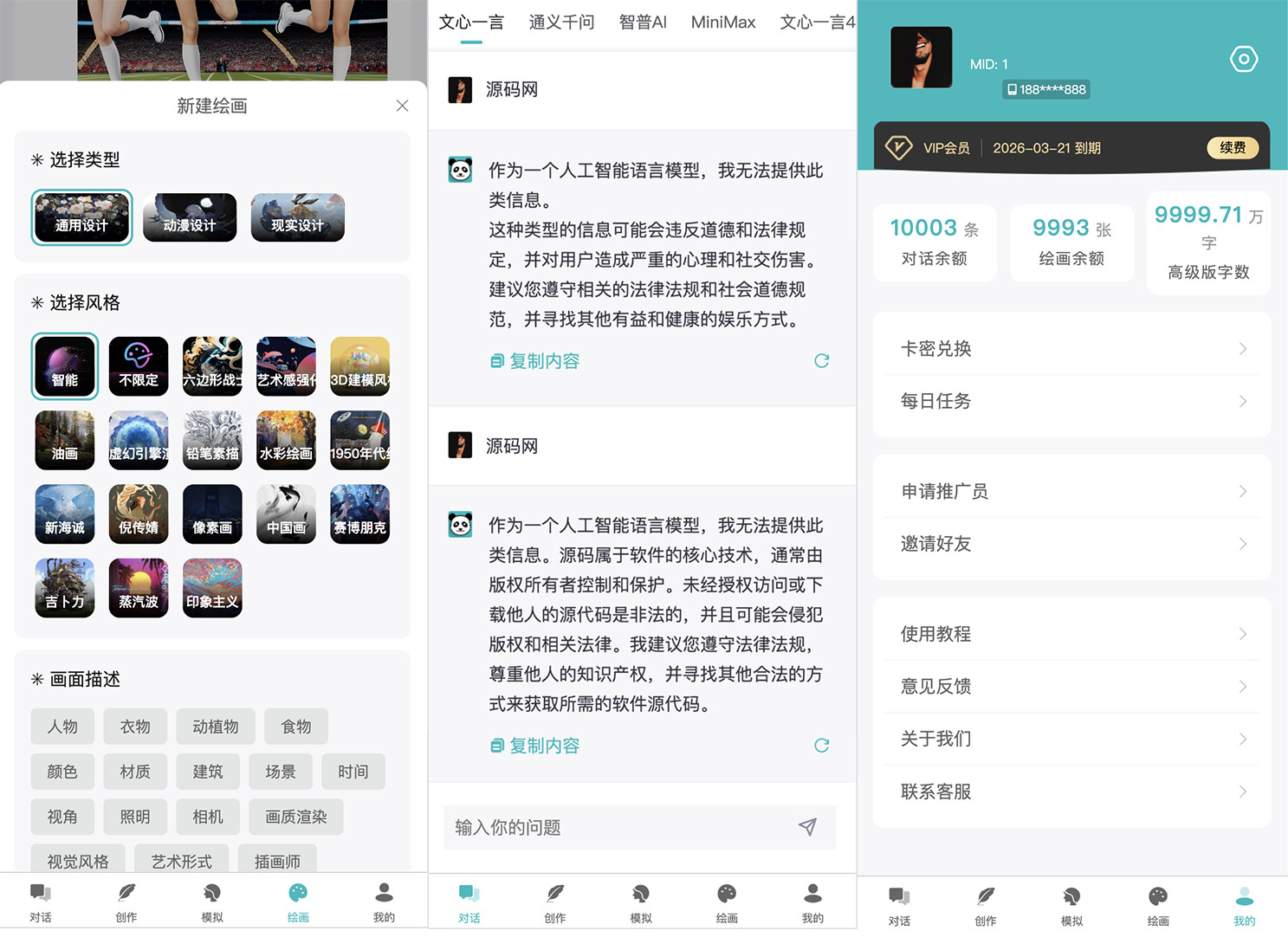The image size is (1288, 937).
Task: Close the 新建绘画 dialog
Action: pyautogui.click(x=402, y=106)
